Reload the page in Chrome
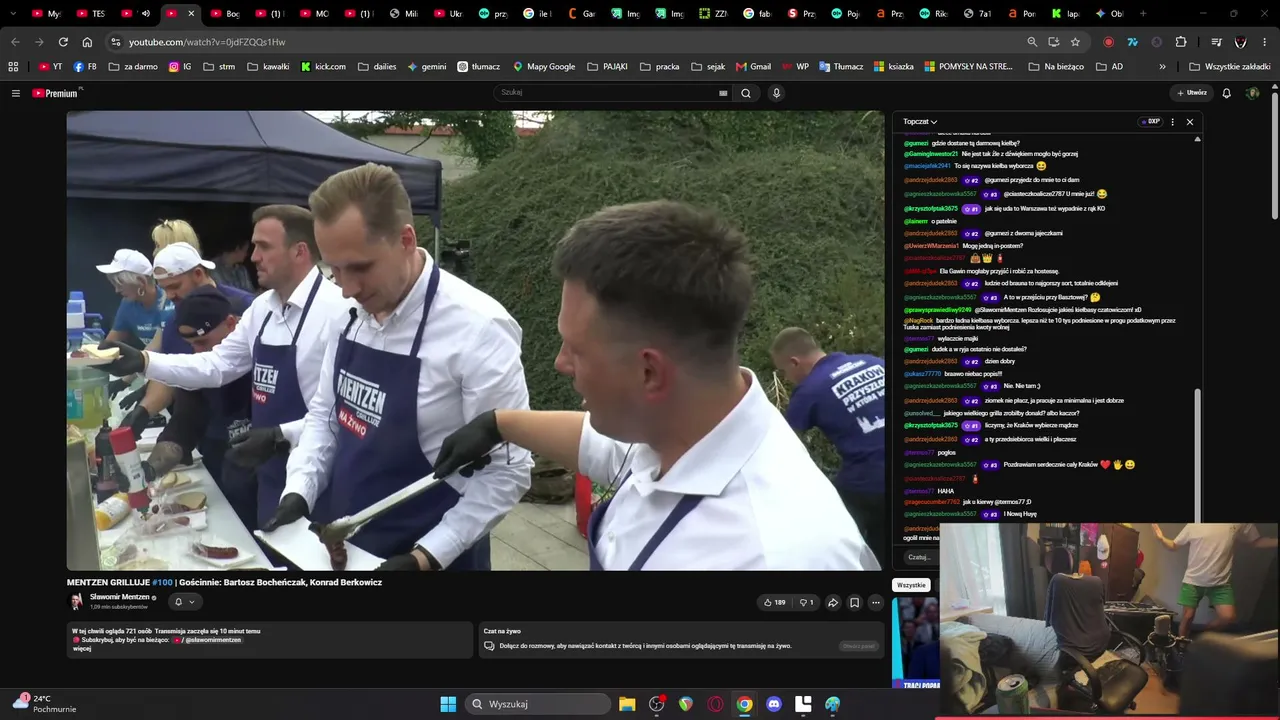The height and width of the screenshot is (720, 1280). [x=63, y=42]
